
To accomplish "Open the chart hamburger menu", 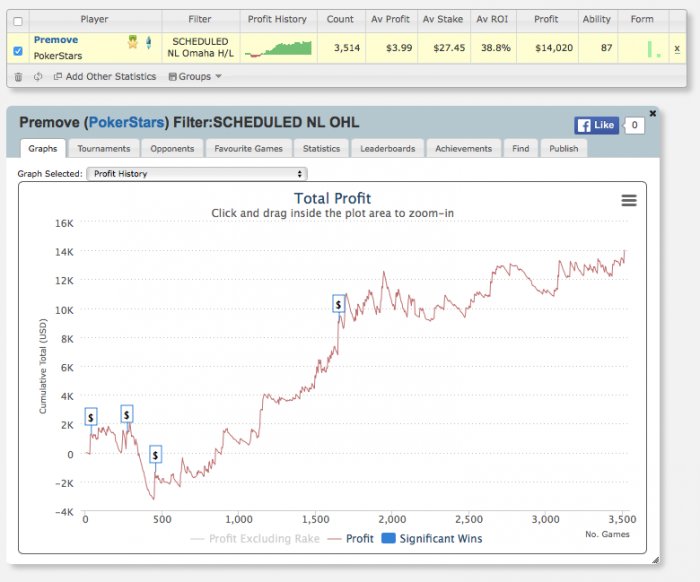I will click(x=629, y=200).
